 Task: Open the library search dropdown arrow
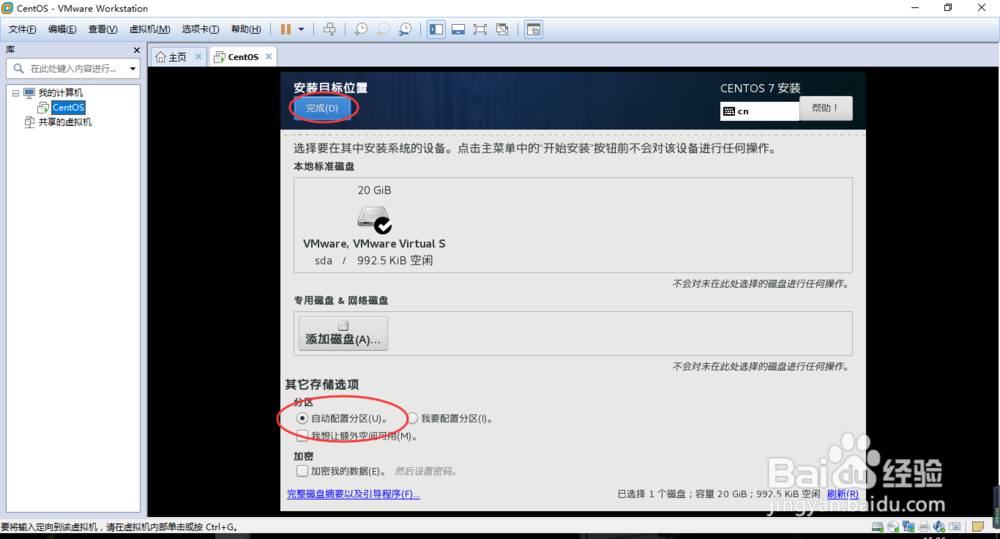click(133, 68)
